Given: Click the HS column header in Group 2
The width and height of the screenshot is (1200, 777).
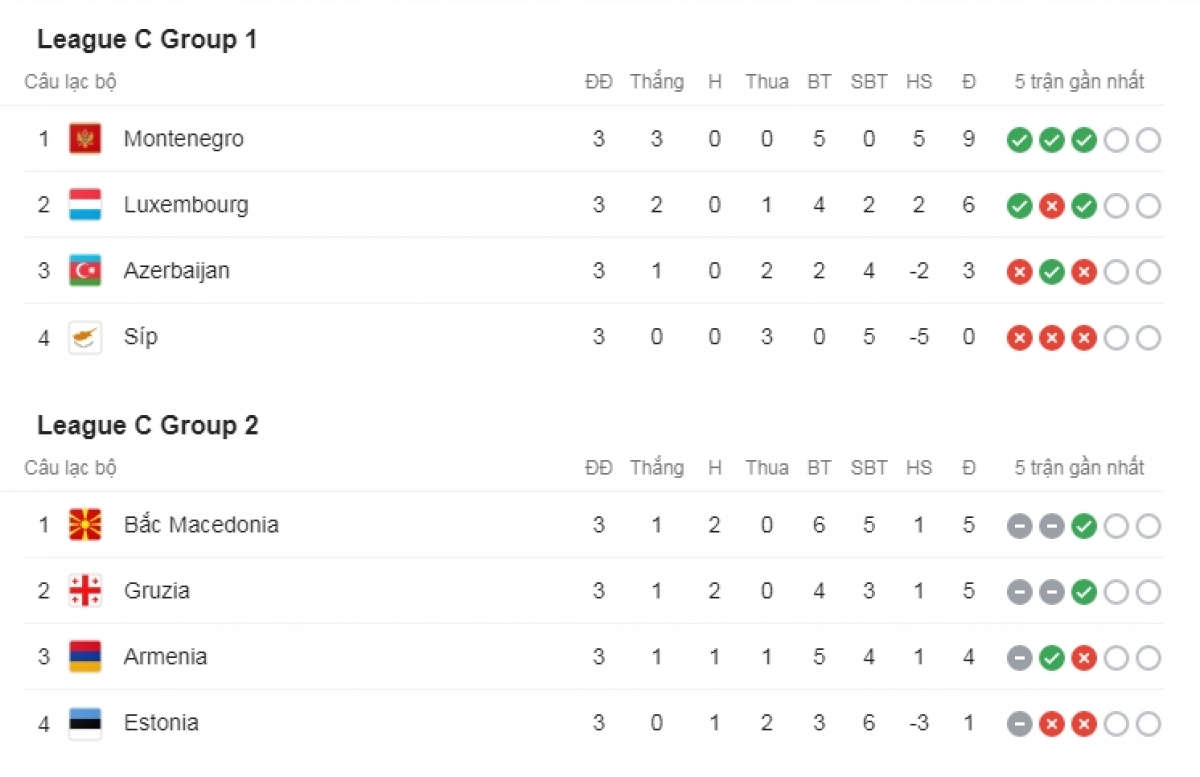Looking at the screenshot, I should pyautogui.click(x=919, y=468).
